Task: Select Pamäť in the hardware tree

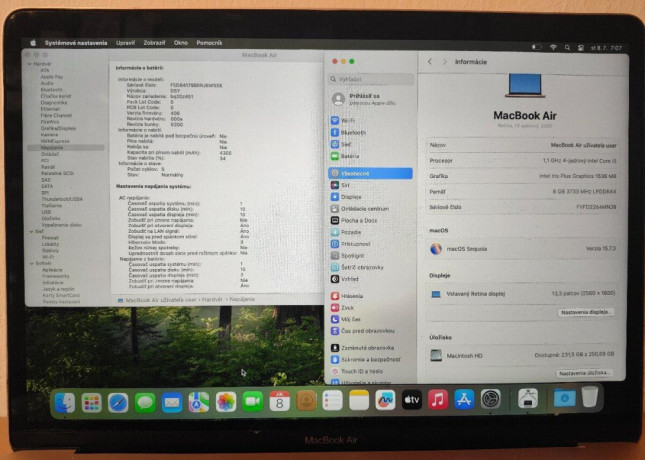Action: 48,167
